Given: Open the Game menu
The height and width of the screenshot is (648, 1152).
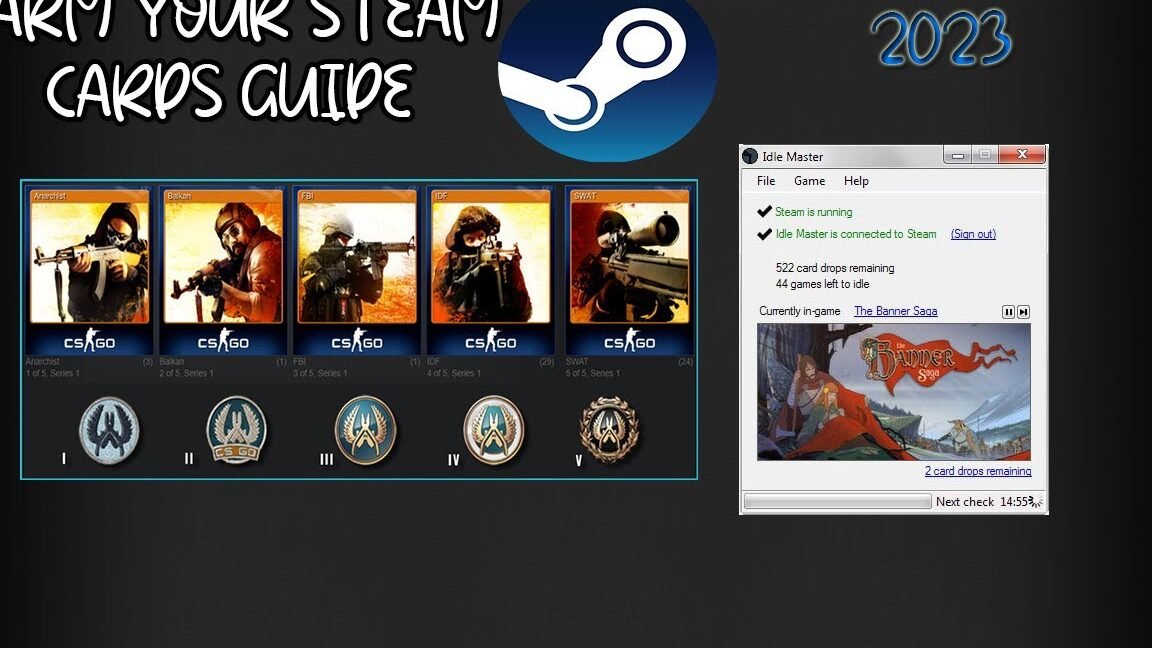Looking at the screenshot, I should pyautogui.click(x=810, y=181).
